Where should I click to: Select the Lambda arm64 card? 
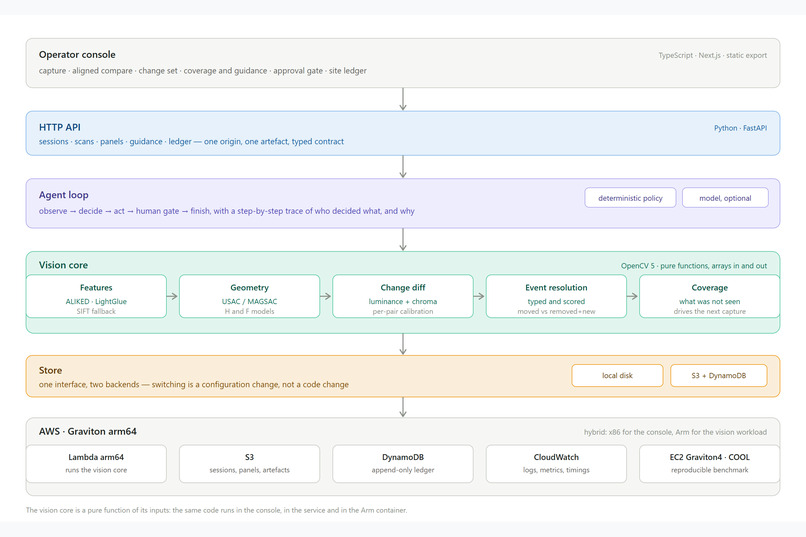point(96,464)
